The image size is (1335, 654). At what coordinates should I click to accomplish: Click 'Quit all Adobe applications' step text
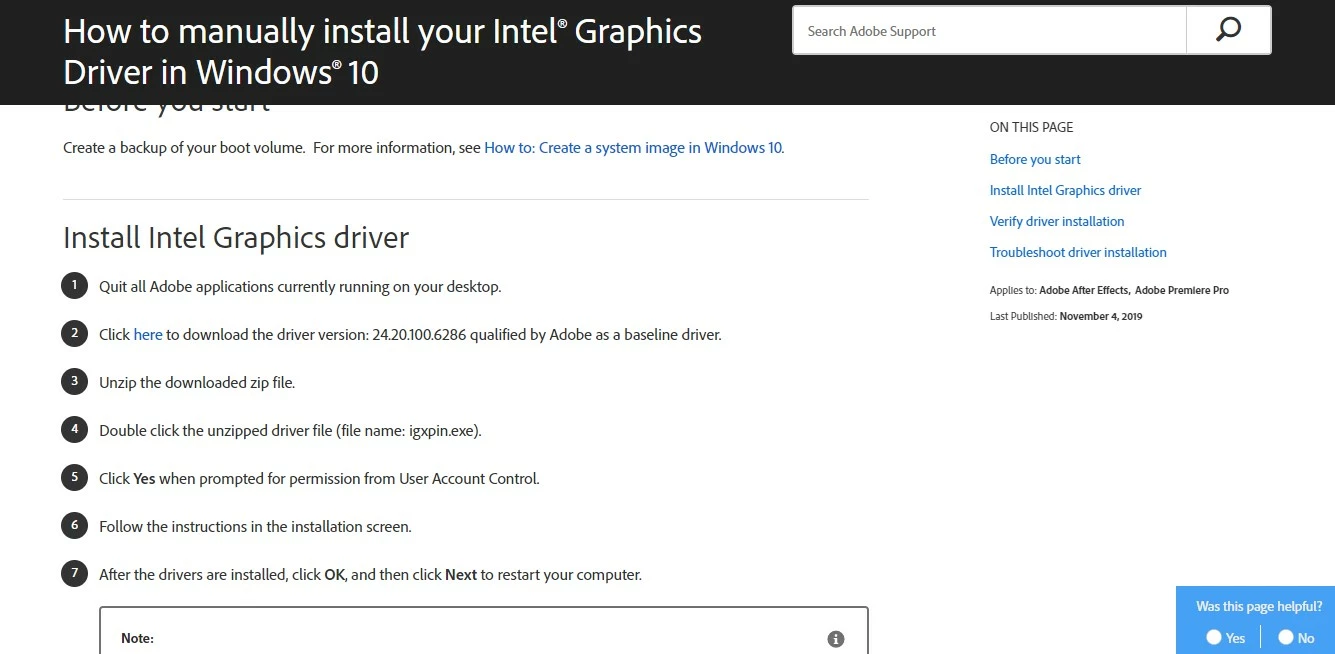[x=300, y=286]
